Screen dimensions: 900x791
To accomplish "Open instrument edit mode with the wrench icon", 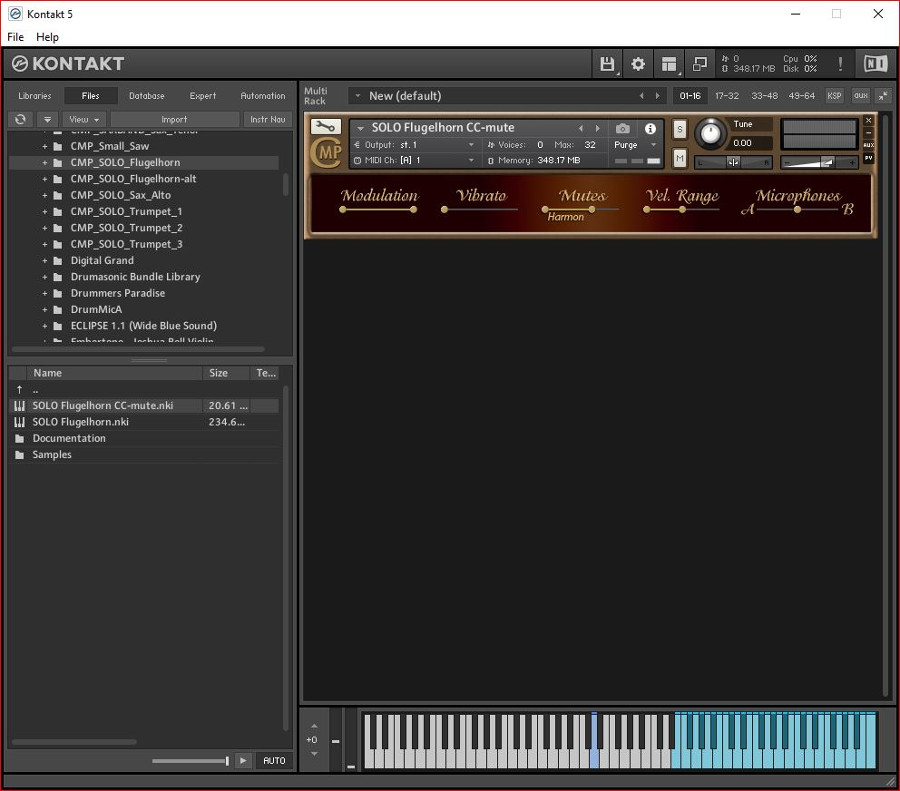I will [325, 126].
